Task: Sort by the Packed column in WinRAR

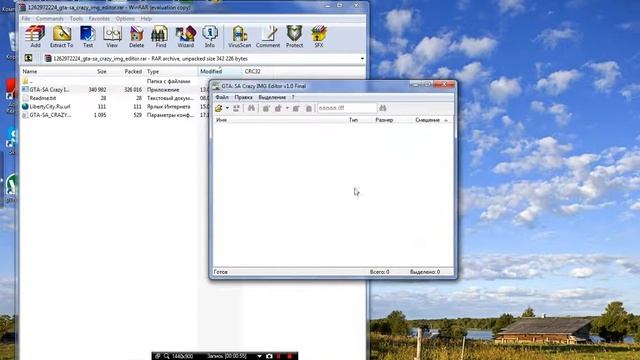Action: click(x=133, y=71)
